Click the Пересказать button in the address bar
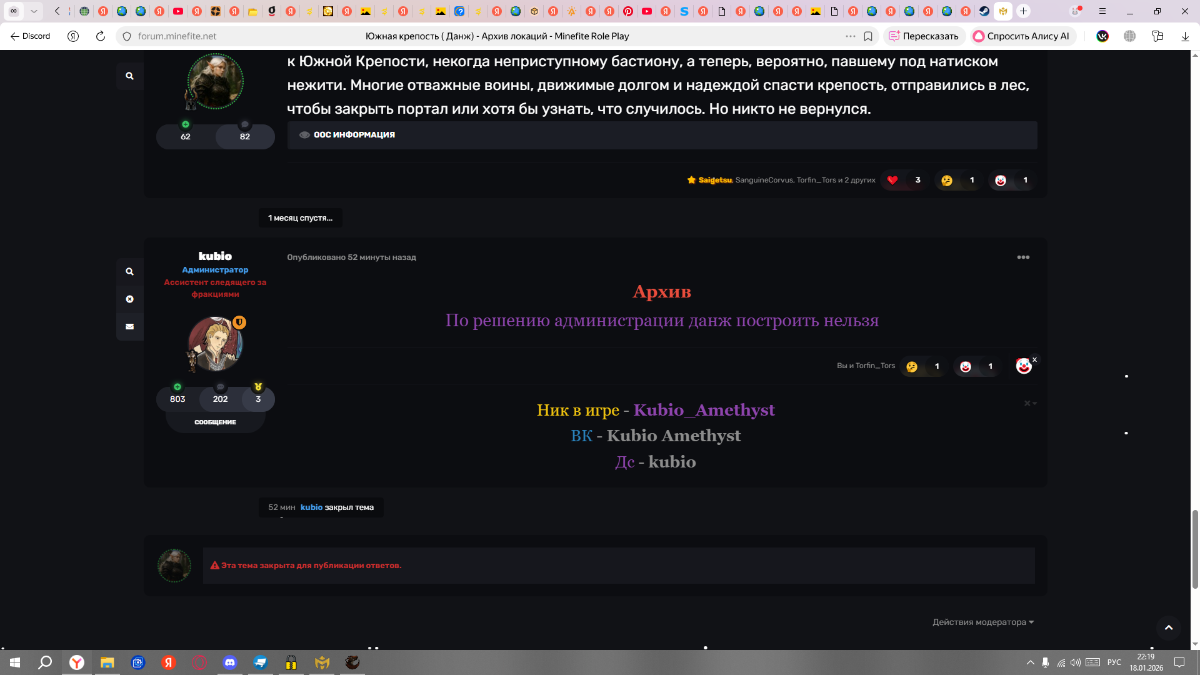This screenshot has width=1200, height=675. [922, 36]
